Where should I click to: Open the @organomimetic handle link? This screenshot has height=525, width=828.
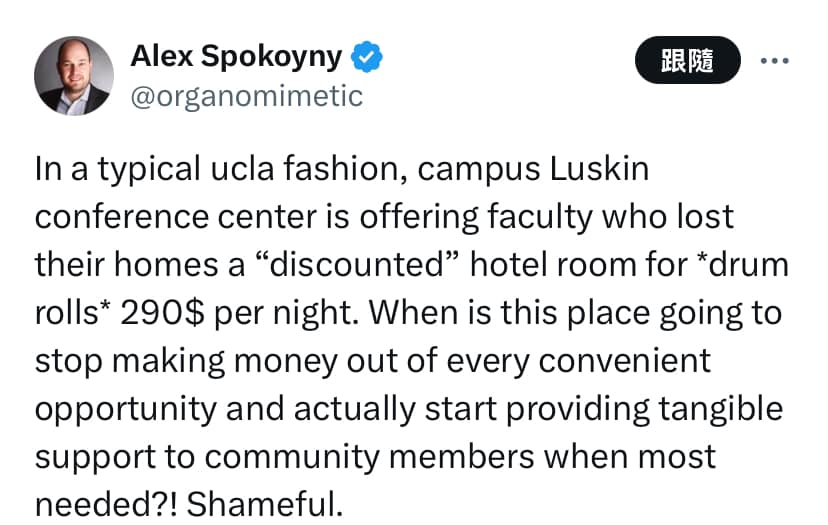click(x=247, y=96)
